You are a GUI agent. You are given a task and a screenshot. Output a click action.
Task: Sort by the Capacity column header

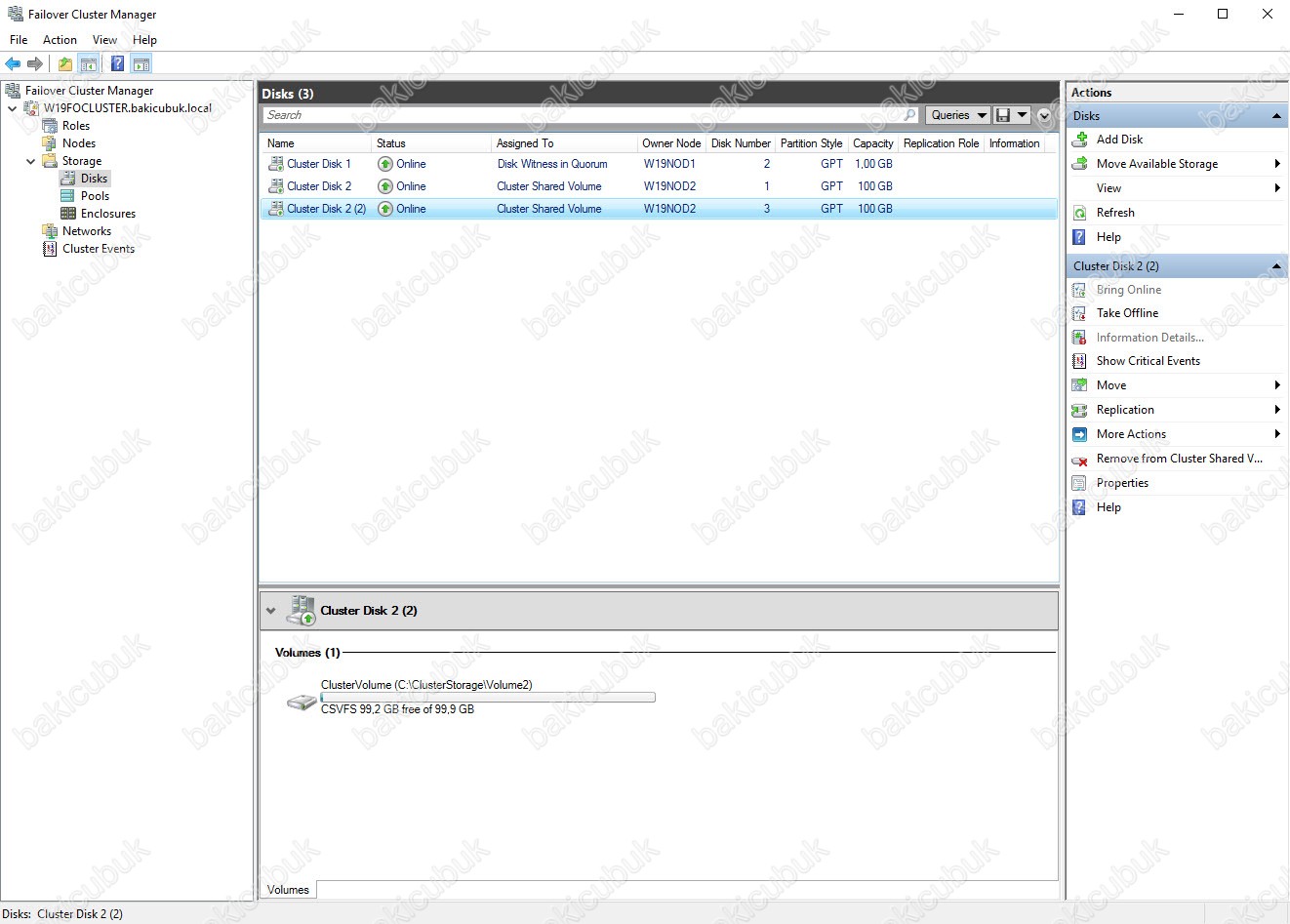(x=872, y=143)
